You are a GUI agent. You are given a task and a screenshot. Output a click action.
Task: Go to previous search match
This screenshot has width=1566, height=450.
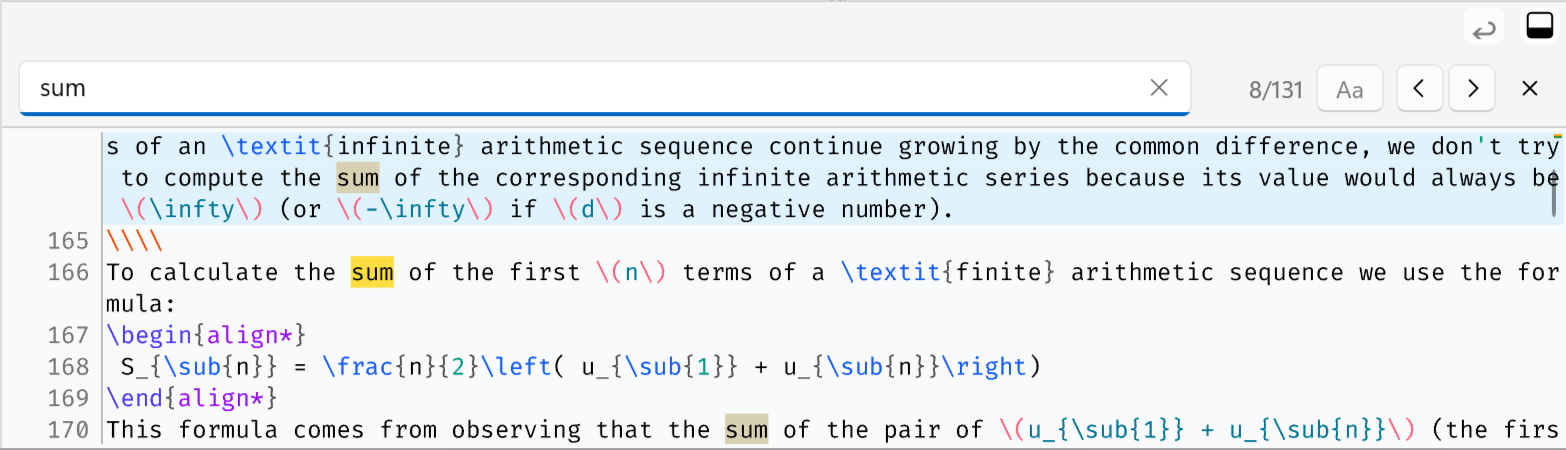click(x=1419, y=88)
